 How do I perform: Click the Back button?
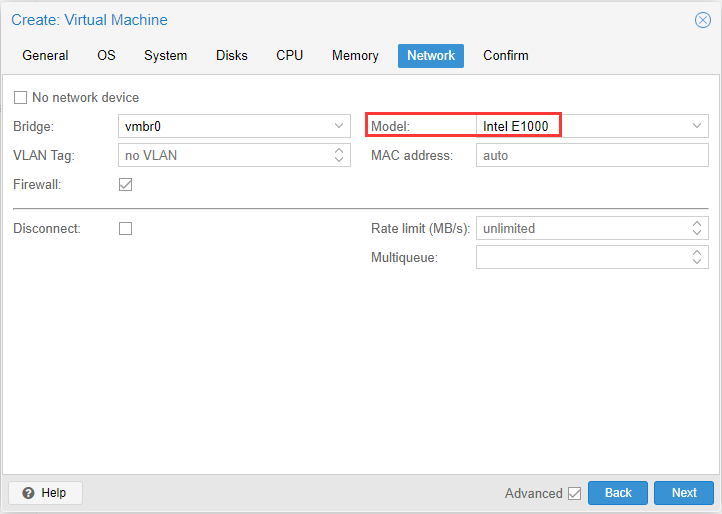coord(618,493)
